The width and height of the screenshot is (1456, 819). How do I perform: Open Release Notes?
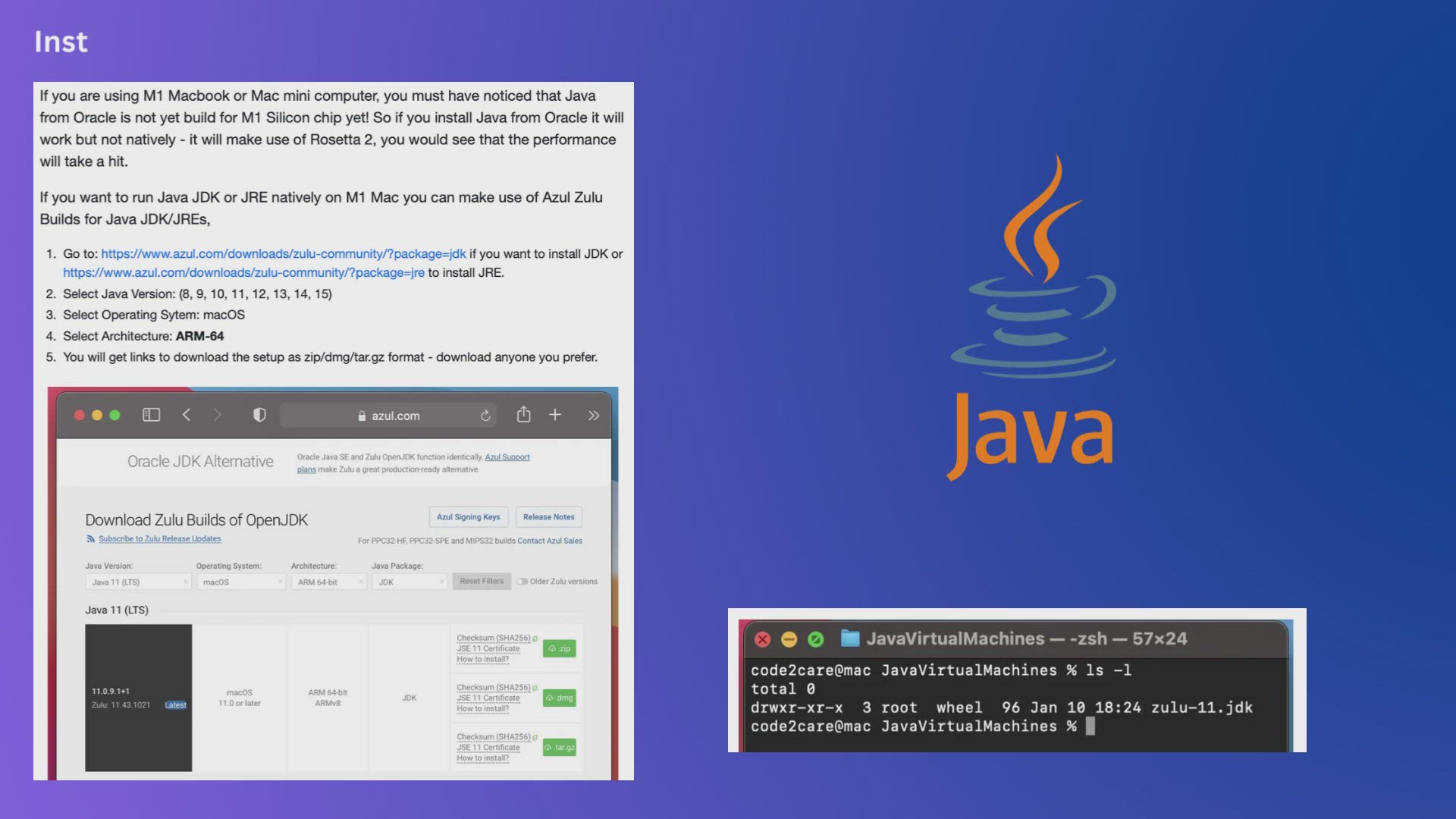(549, 517)
